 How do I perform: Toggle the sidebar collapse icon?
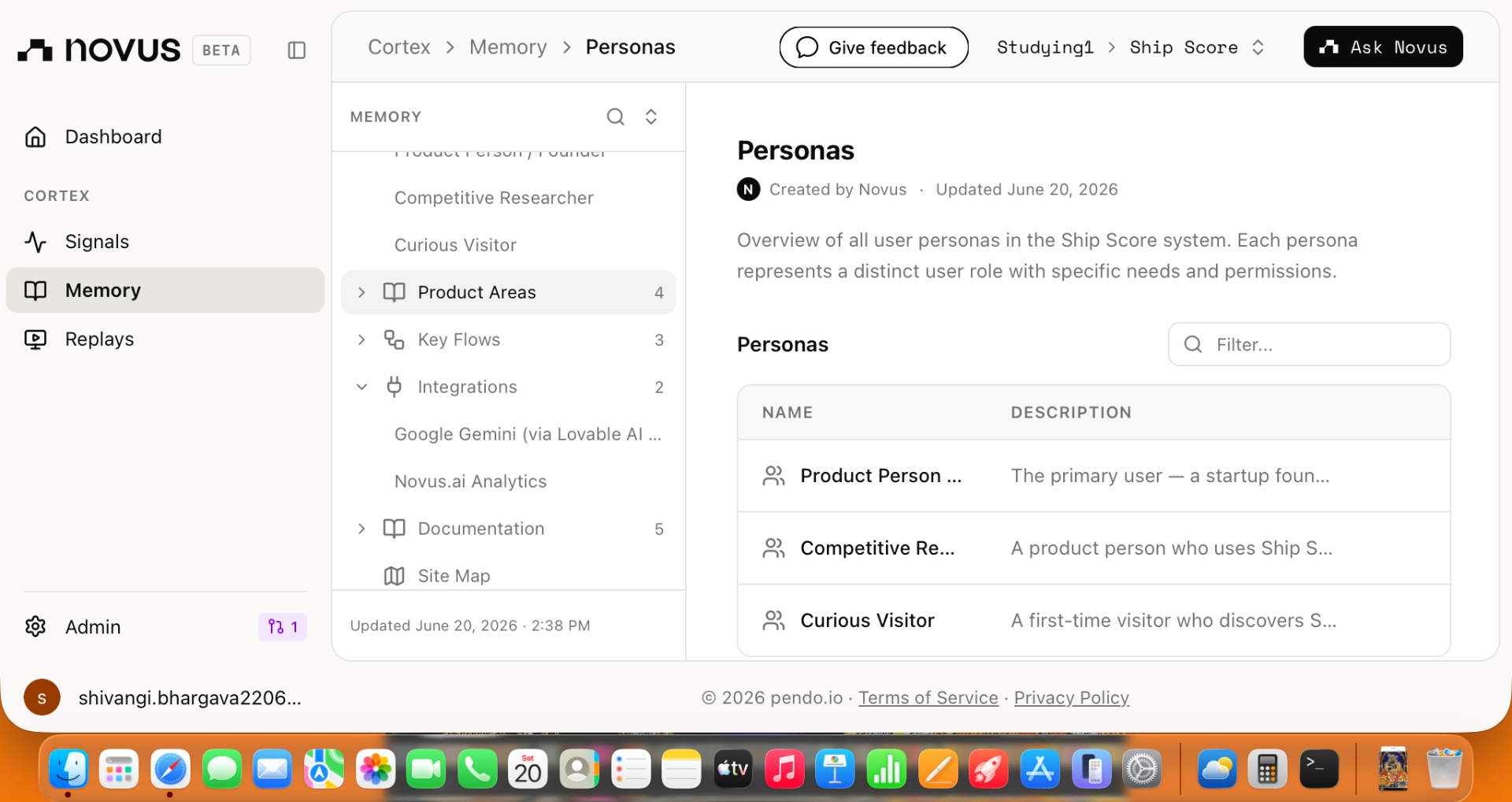click(297, 50)
